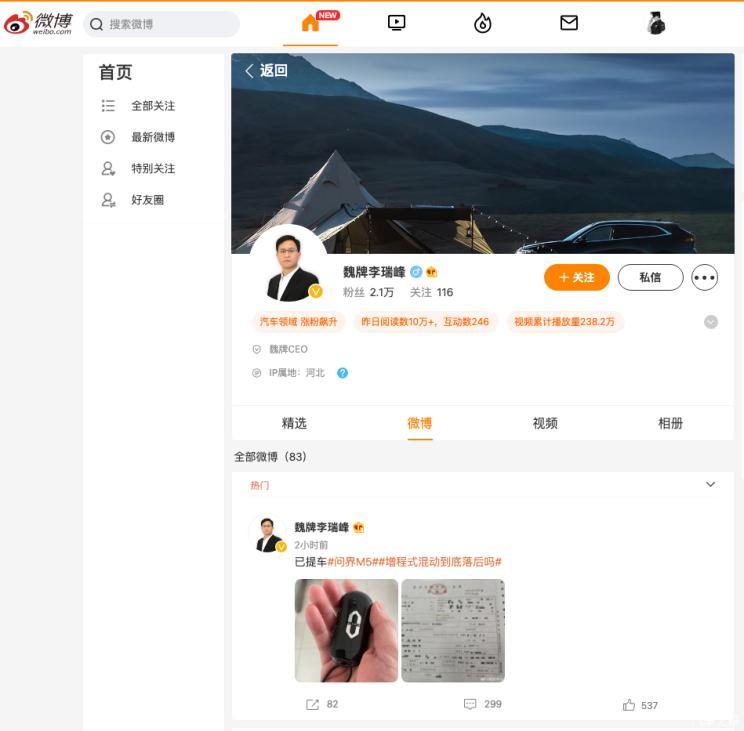Open the three-dot more options button
The image size is (744, 731).
[705, 278]
